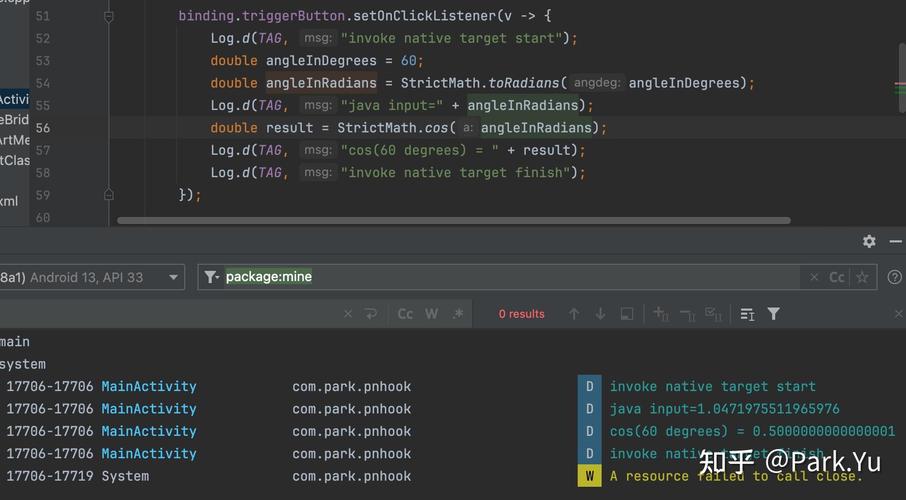Jump to the previous search occurrence
906x500 pixels.
574,314
